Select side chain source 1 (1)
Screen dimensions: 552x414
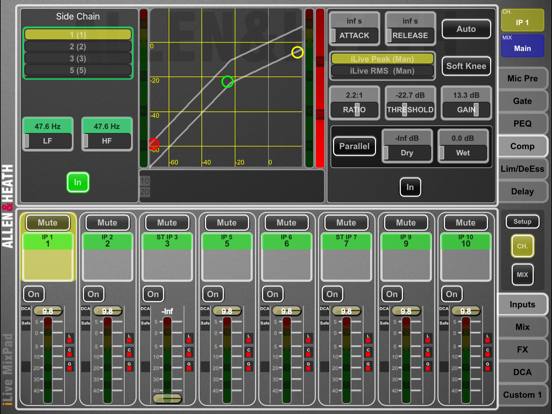pos(78,34)
